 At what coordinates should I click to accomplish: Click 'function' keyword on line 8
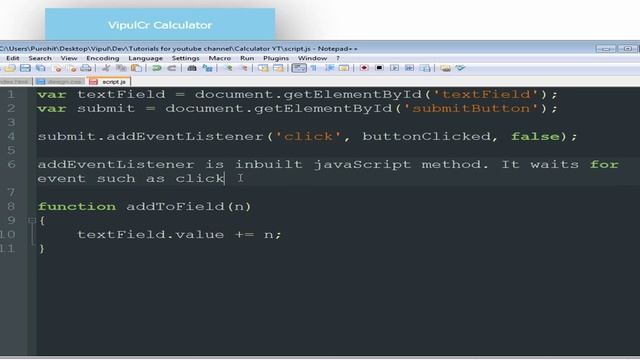click(x=77, y=207)
